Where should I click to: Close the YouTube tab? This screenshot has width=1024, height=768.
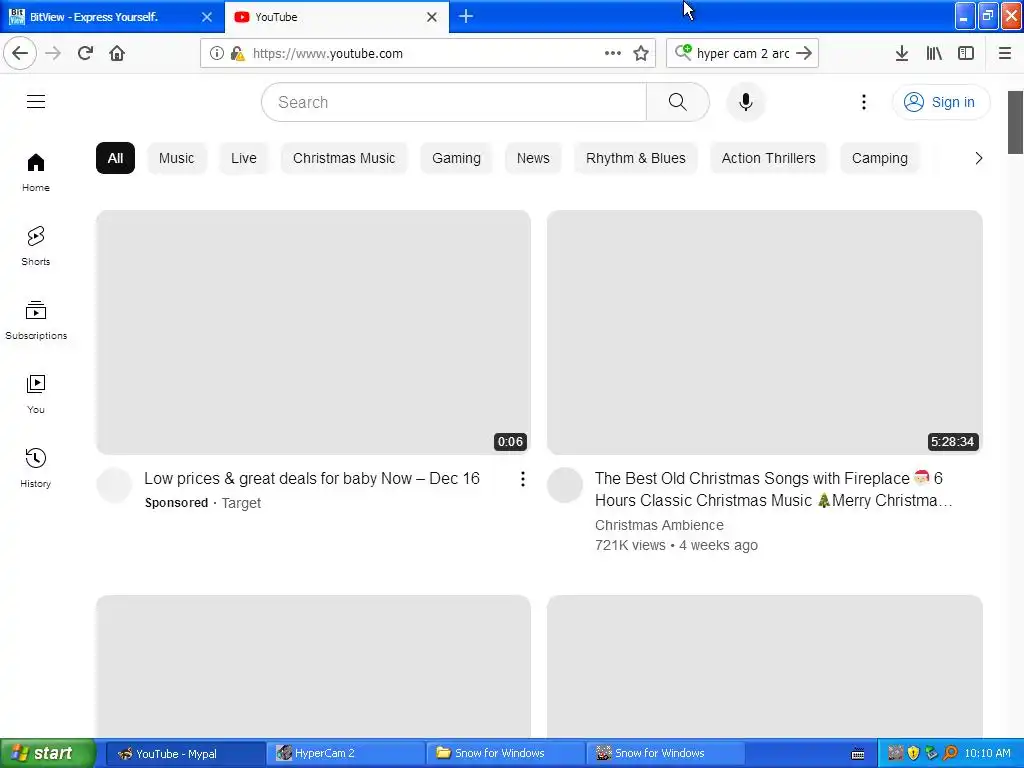[x=432, y=17]
